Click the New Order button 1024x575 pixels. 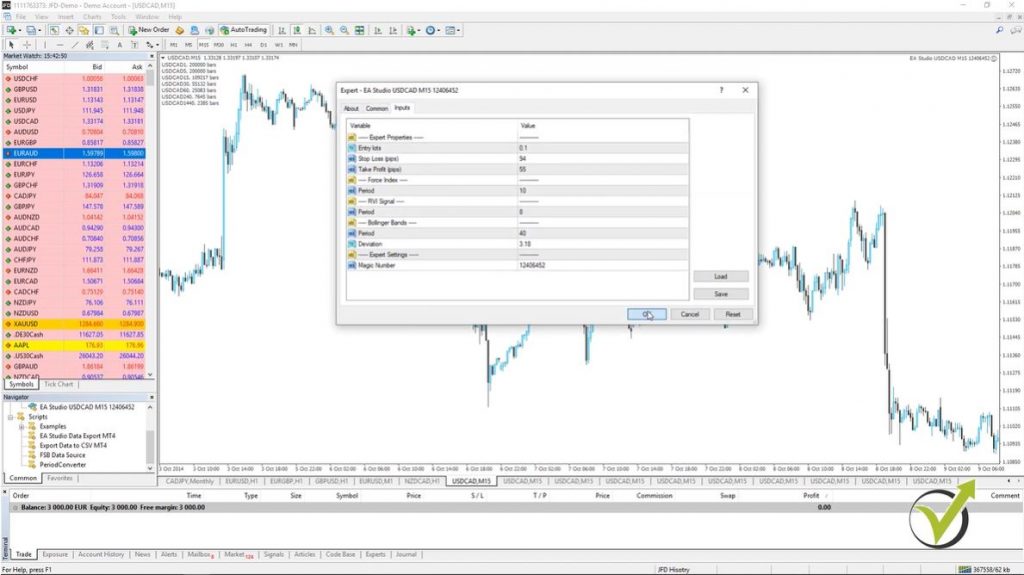[149, 30]
